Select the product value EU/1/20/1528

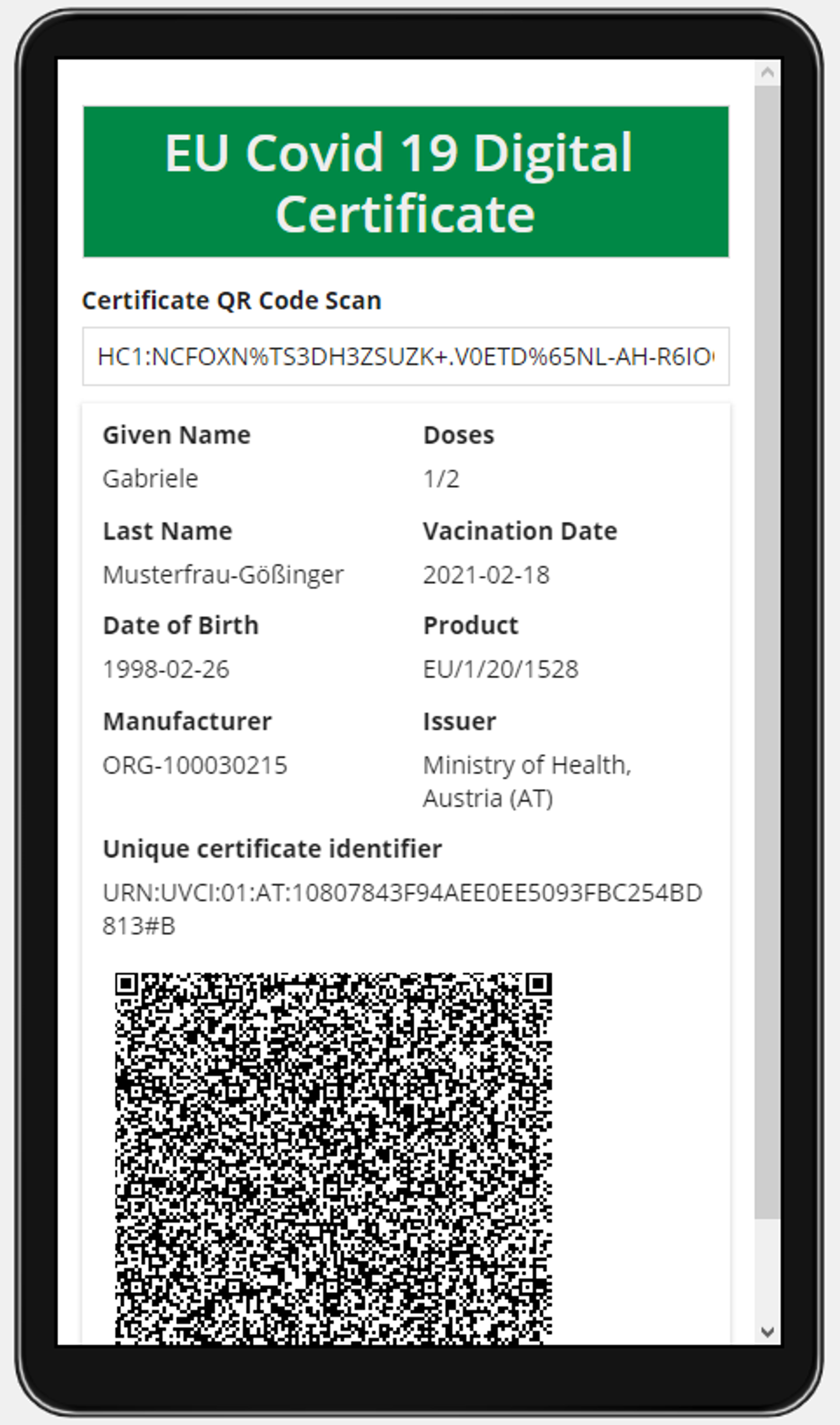(x=501, y=669)
